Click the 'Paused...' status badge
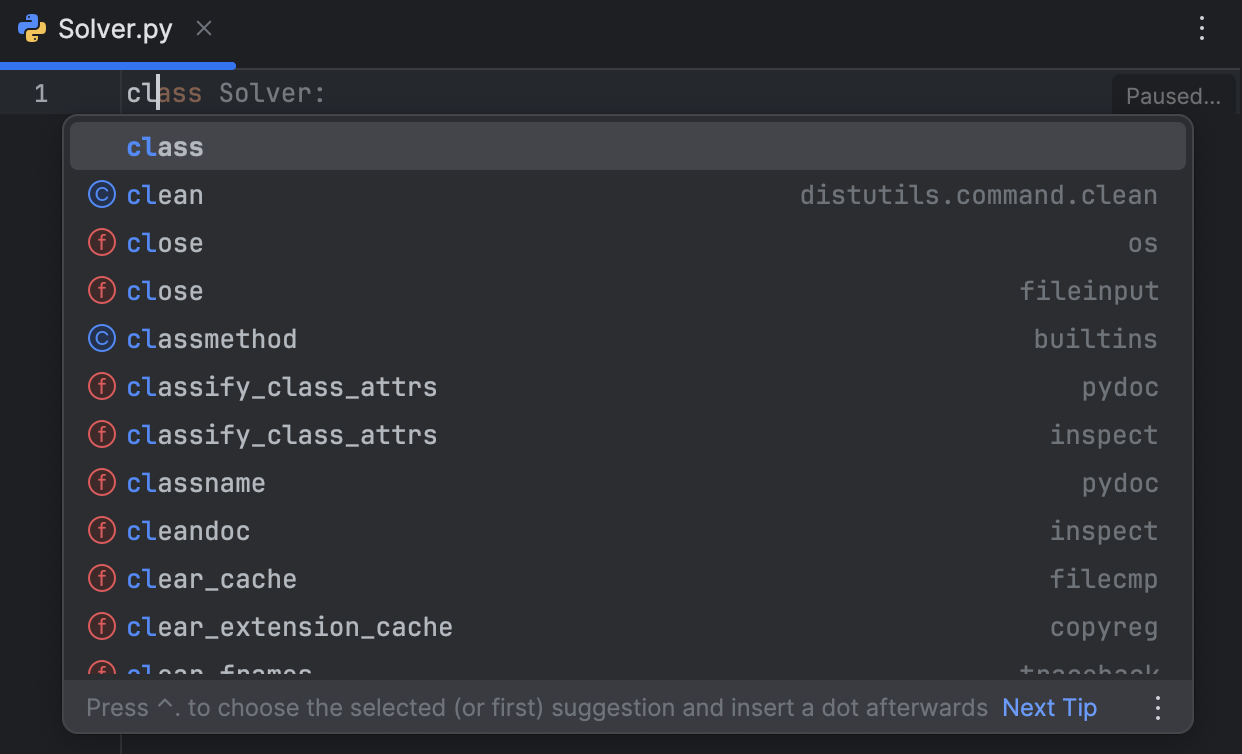This screenshot has height=754, width=1242. [x=1173, y=95]
